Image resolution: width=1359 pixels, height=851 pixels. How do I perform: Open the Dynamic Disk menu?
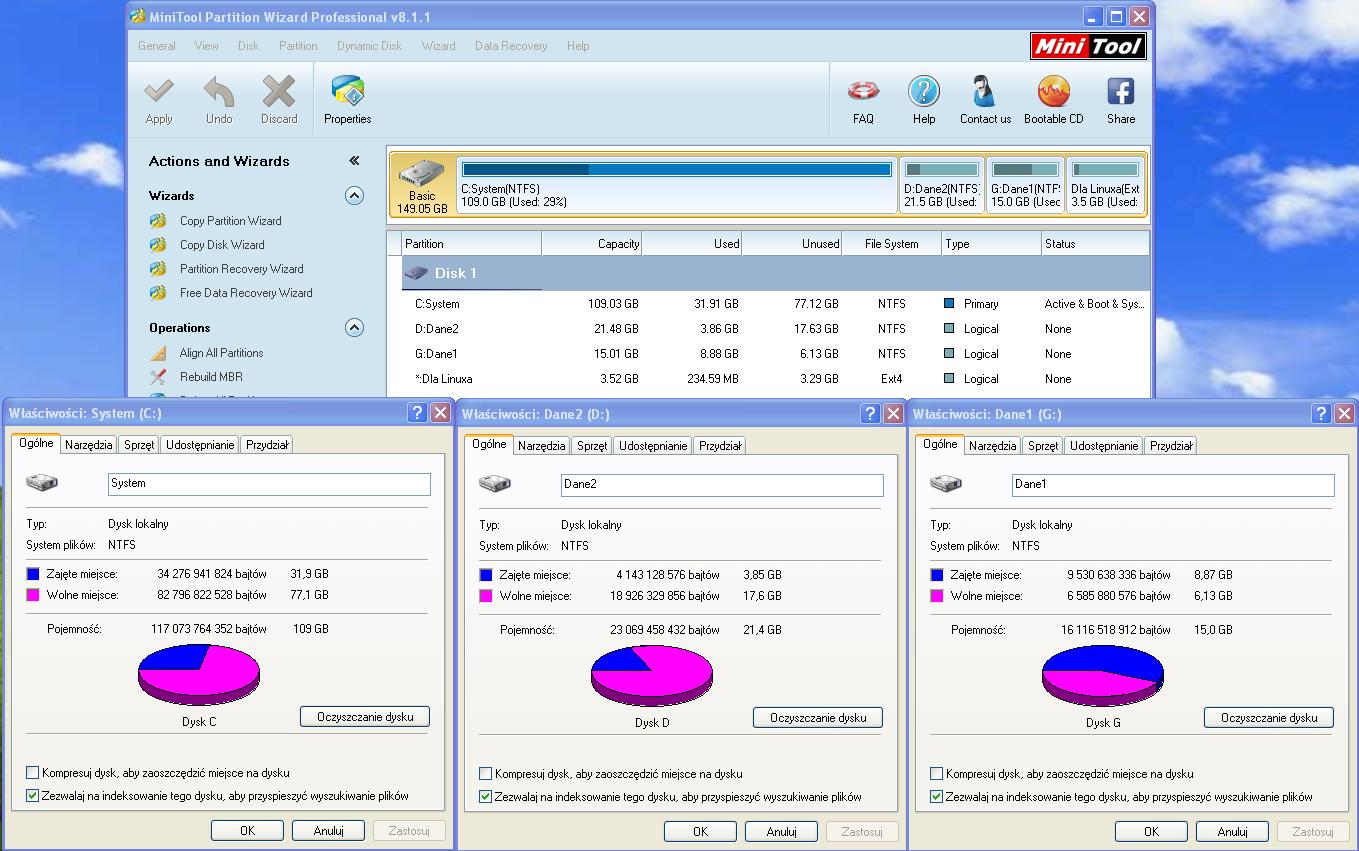tap(369, 45)
